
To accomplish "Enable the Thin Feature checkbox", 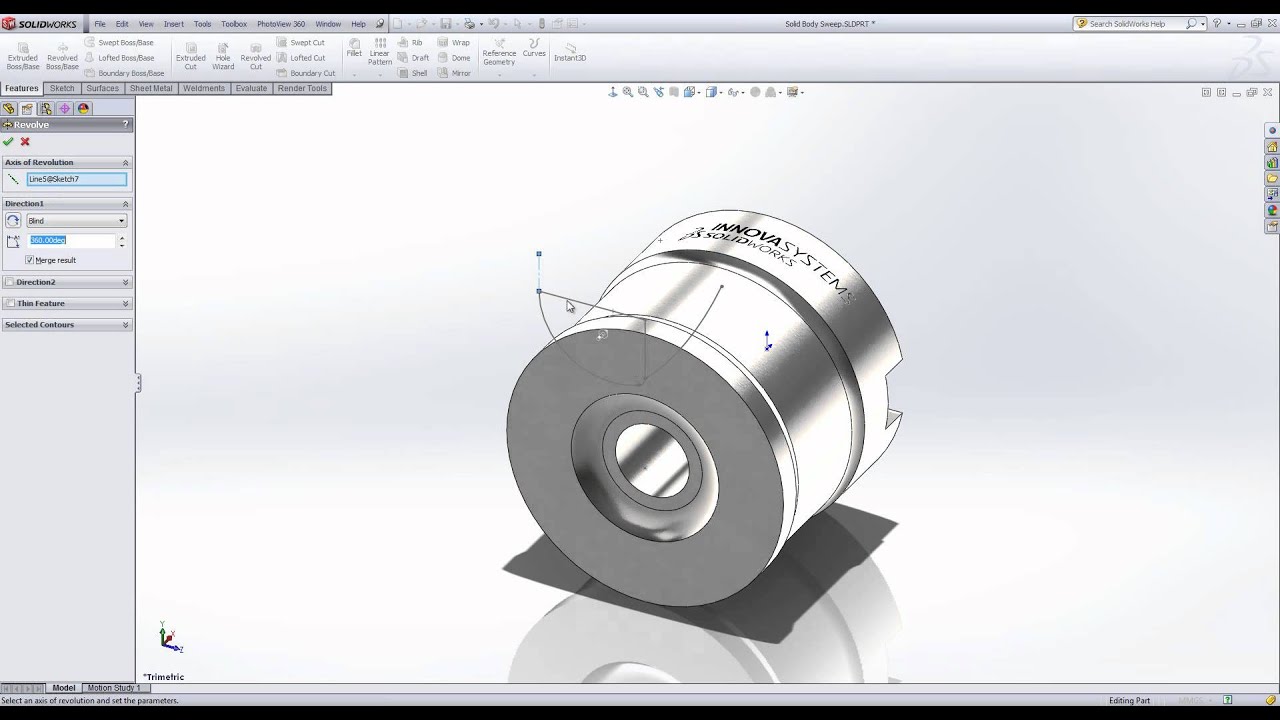I will point(10,303).
